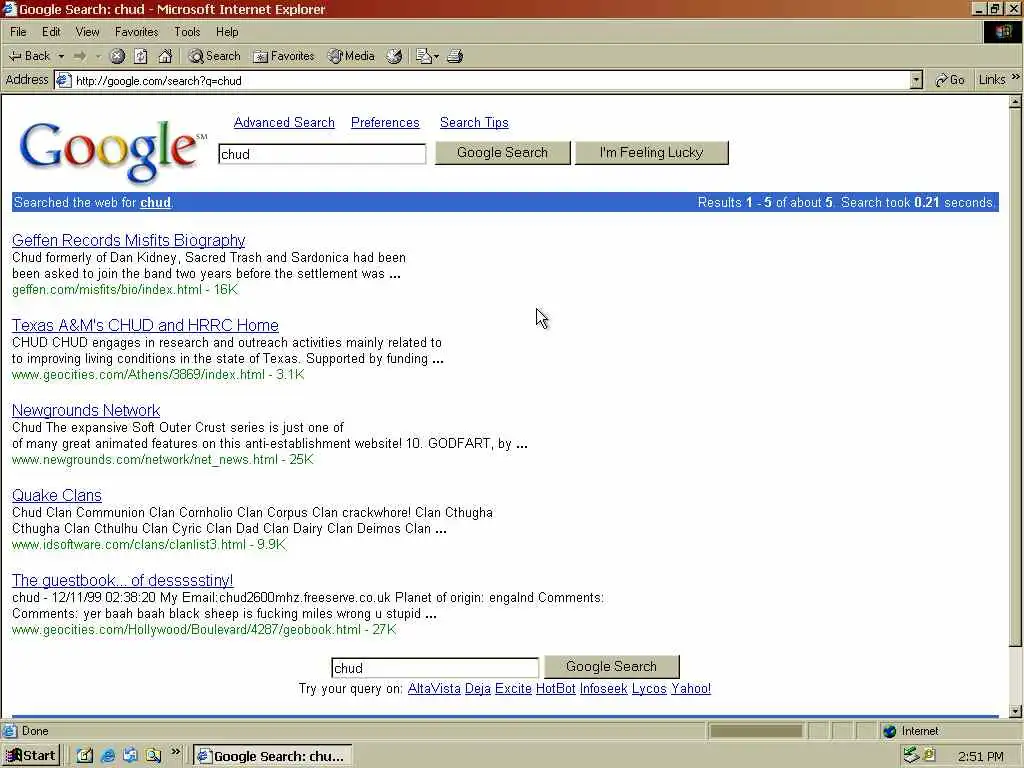Open the File menu

coord(18,32)
